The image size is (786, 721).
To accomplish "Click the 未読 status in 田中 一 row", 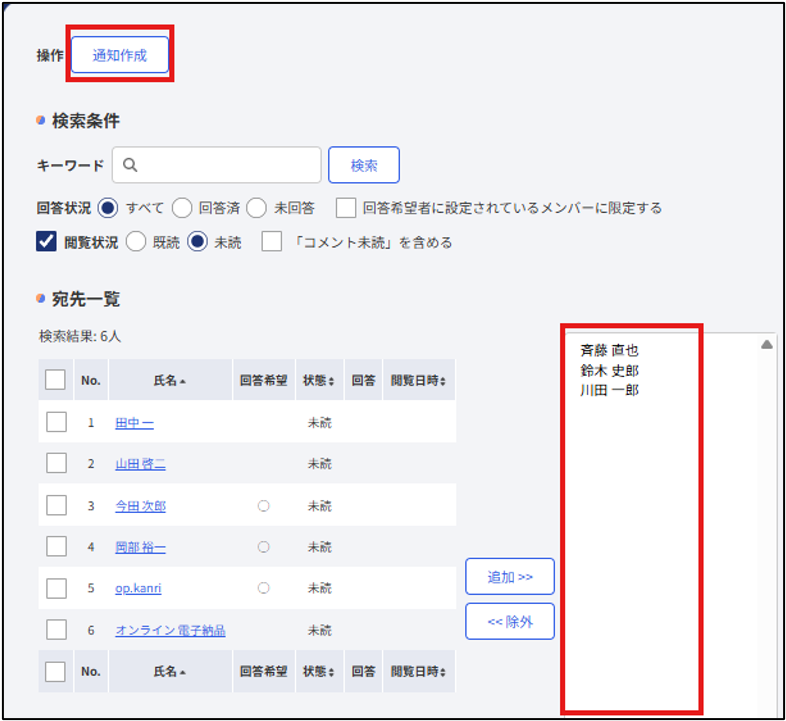I will pyautogui.click(x=320, y=423).
